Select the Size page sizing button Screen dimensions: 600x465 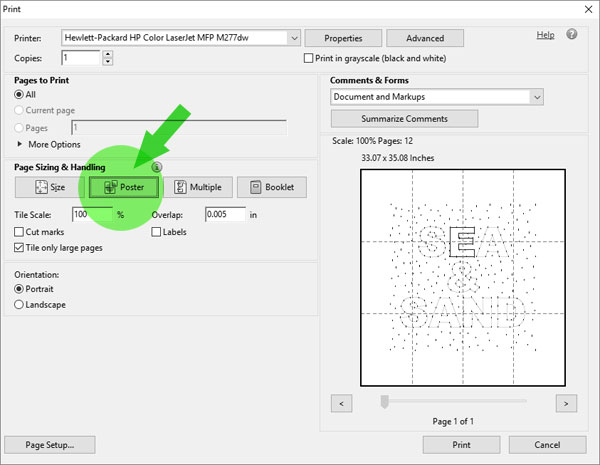(x=50, y=187)
